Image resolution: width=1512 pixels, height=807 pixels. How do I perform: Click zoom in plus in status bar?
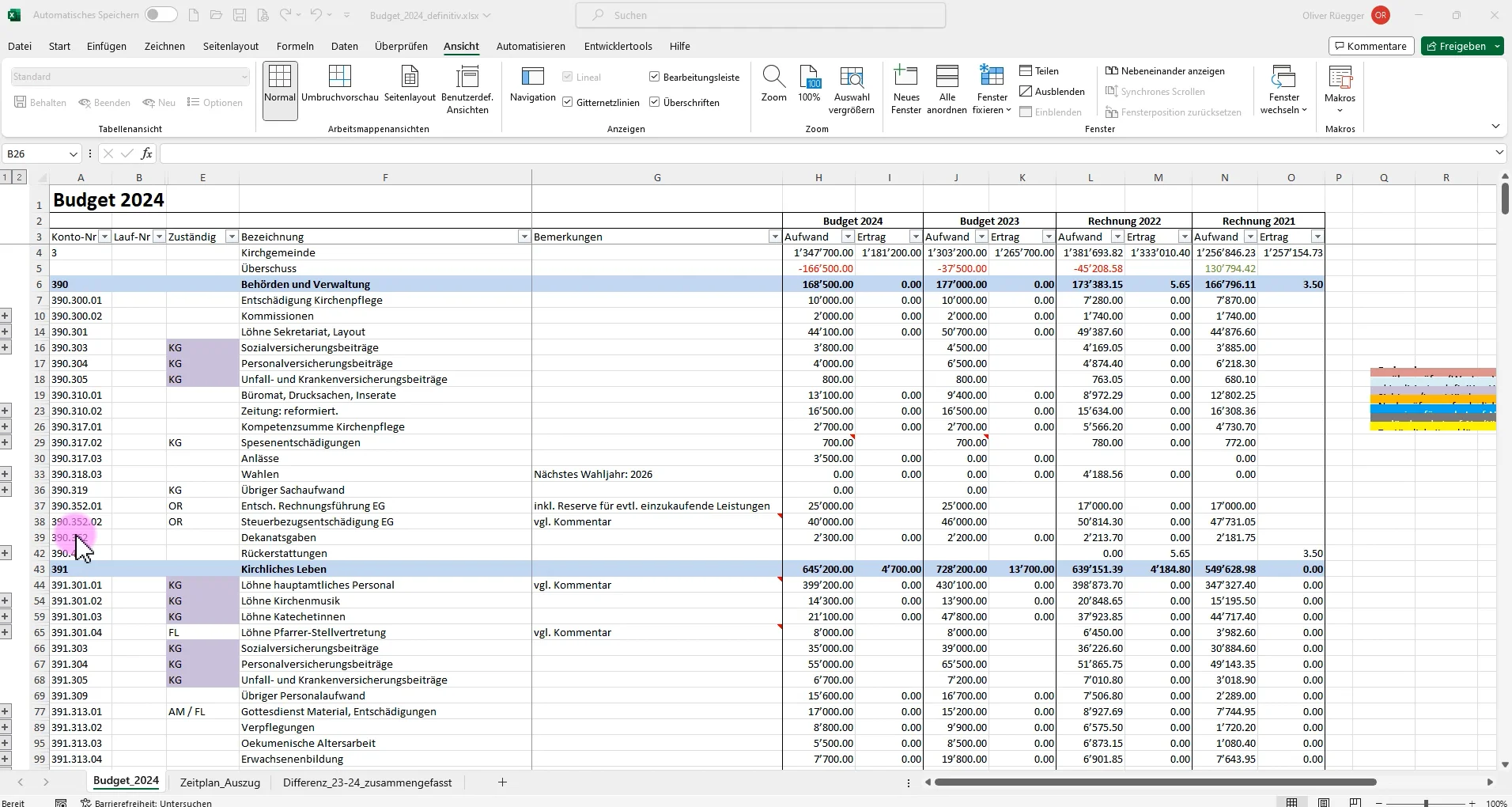point(1472,803)
